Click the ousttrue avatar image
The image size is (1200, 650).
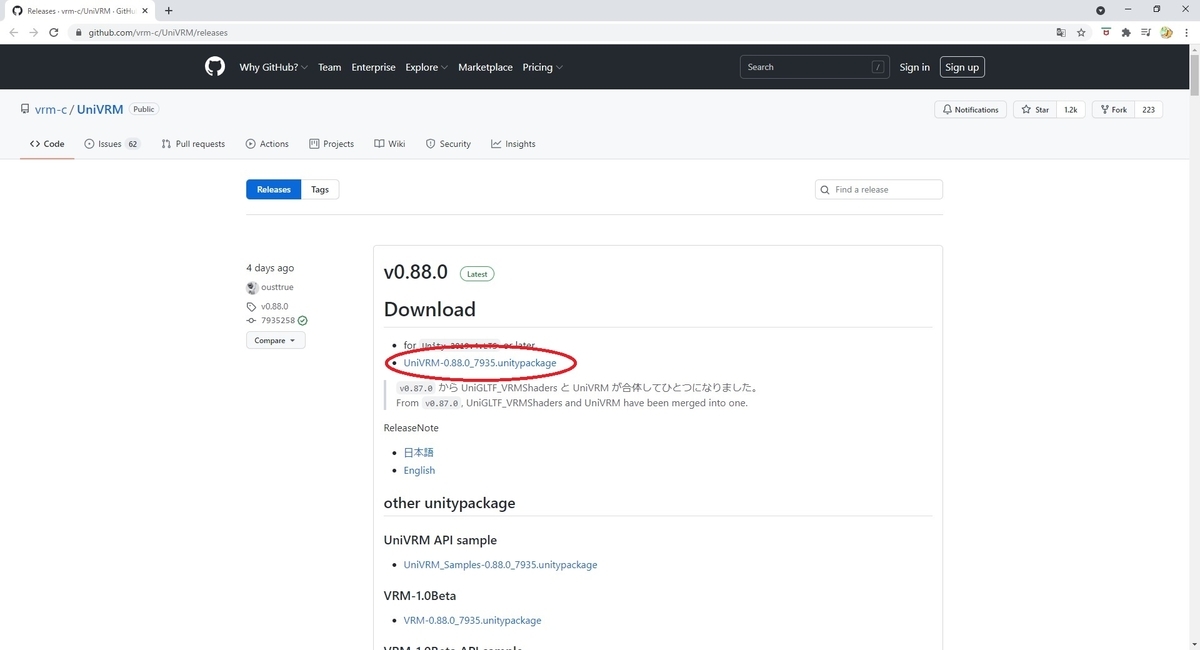coord(252,287)
